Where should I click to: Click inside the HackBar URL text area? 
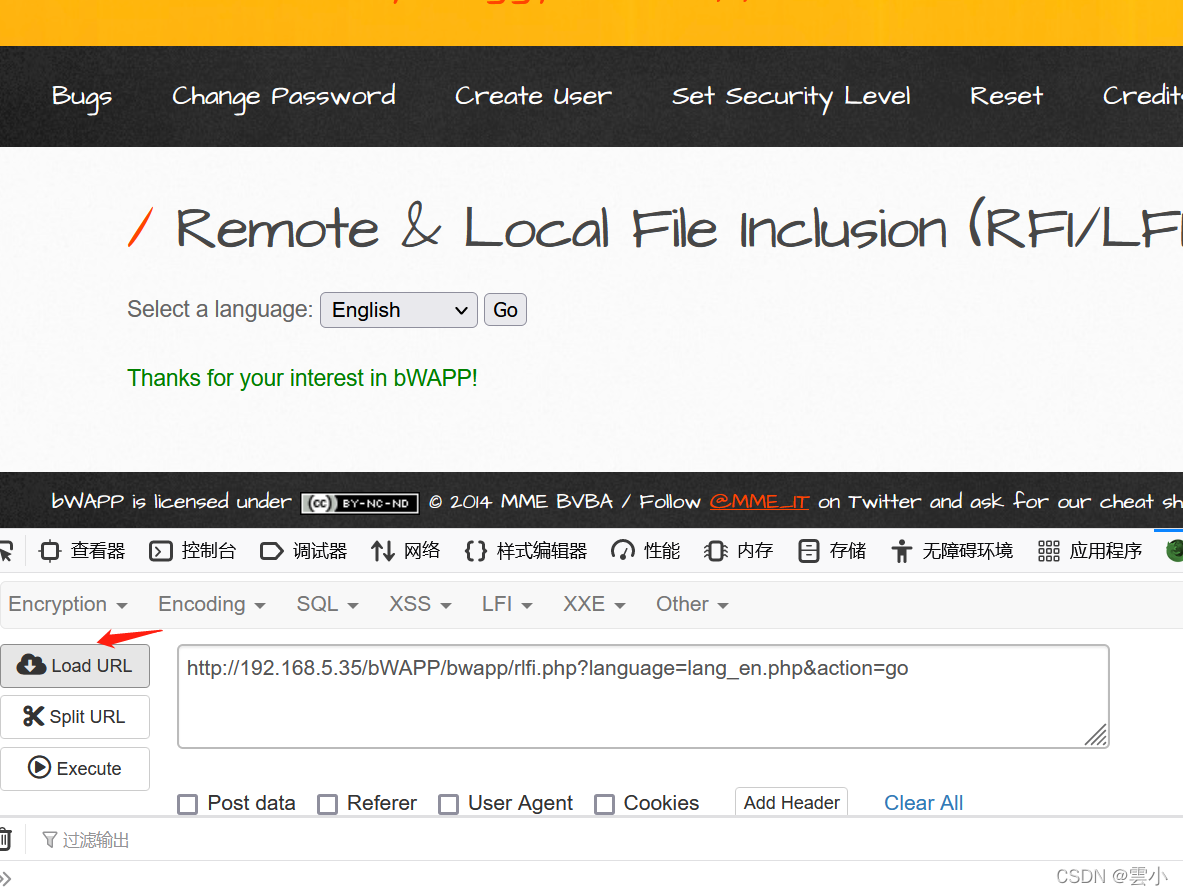(x=643, y=696)
